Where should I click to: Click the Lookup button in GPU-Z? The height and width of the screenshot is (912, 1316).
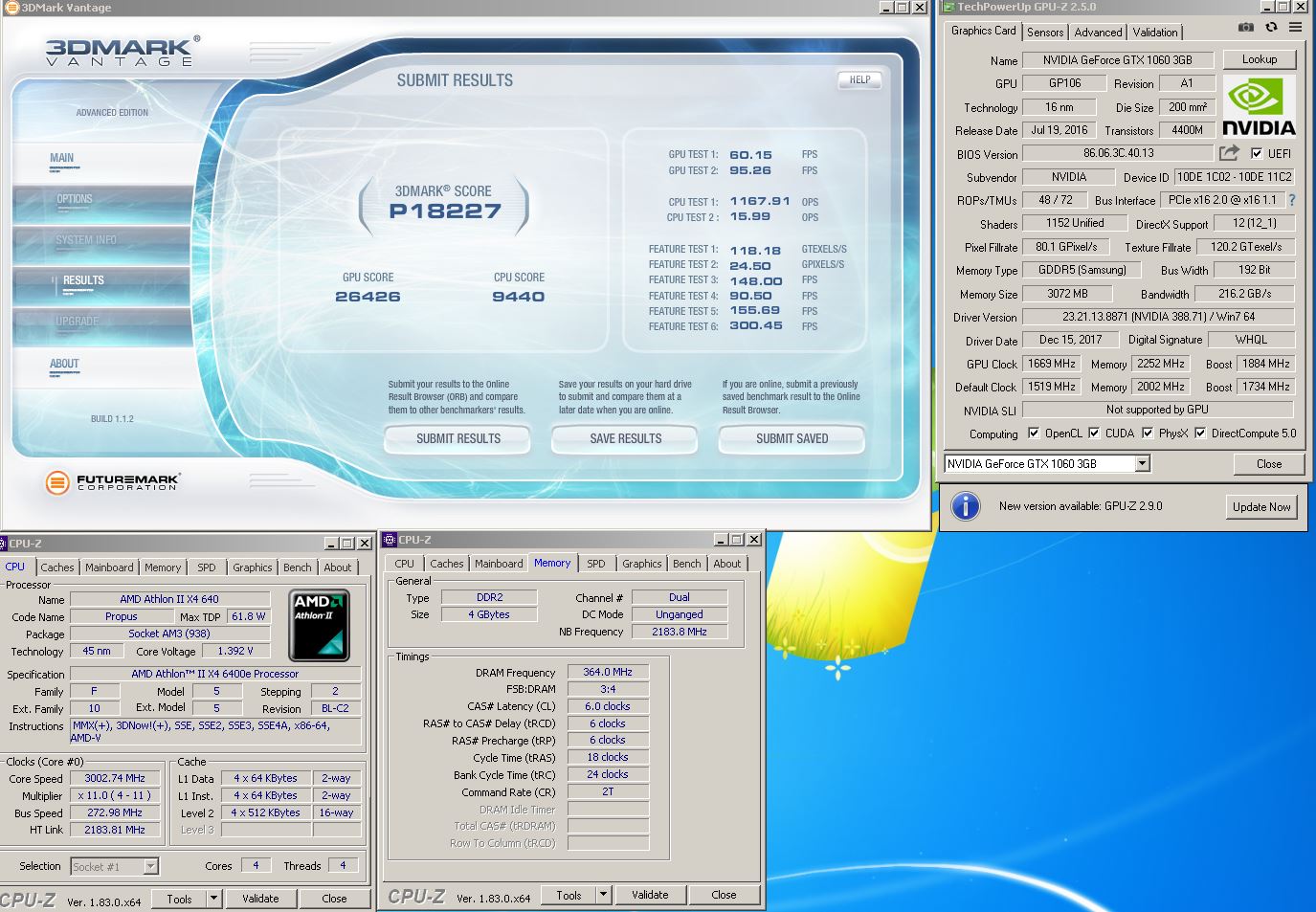[x=1260, y=59]
